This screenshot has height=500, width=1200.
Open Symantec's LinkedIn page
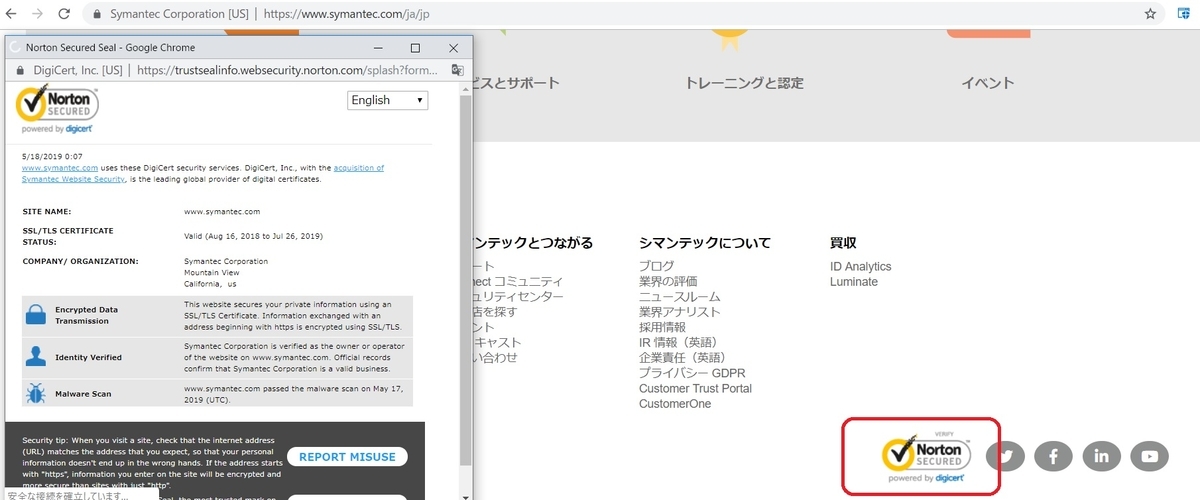1101,456
